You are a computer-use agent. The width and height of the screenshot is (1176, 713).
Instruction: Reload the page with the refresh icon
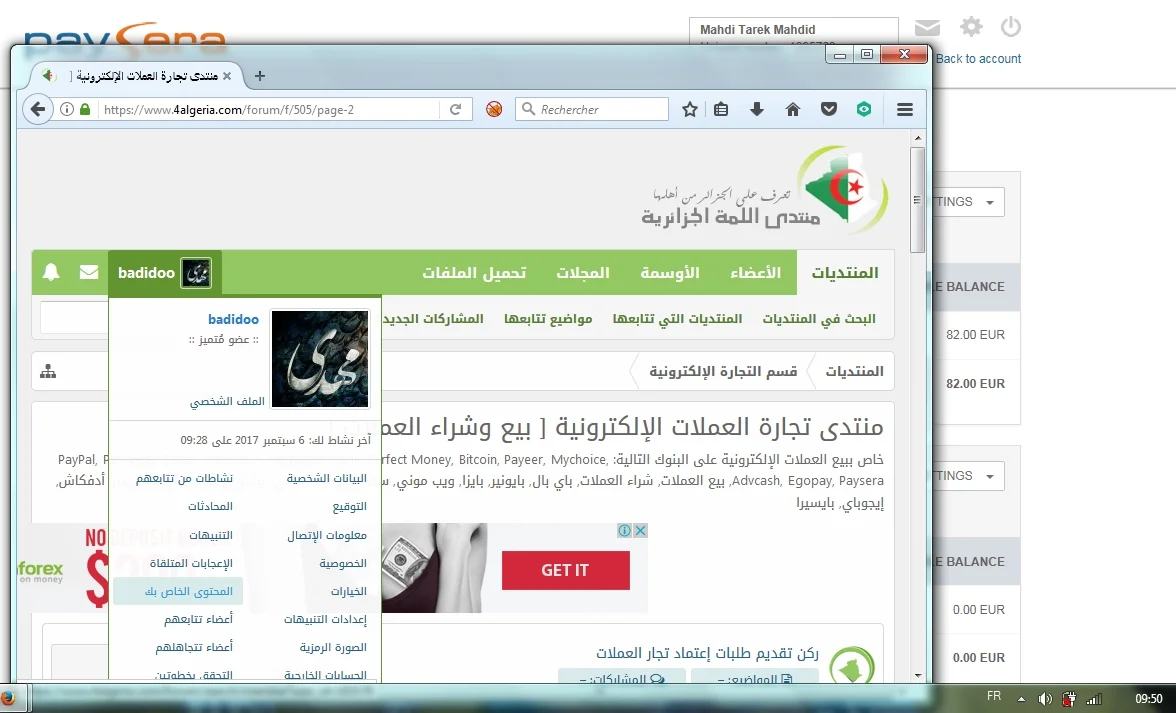pos(455,110)
